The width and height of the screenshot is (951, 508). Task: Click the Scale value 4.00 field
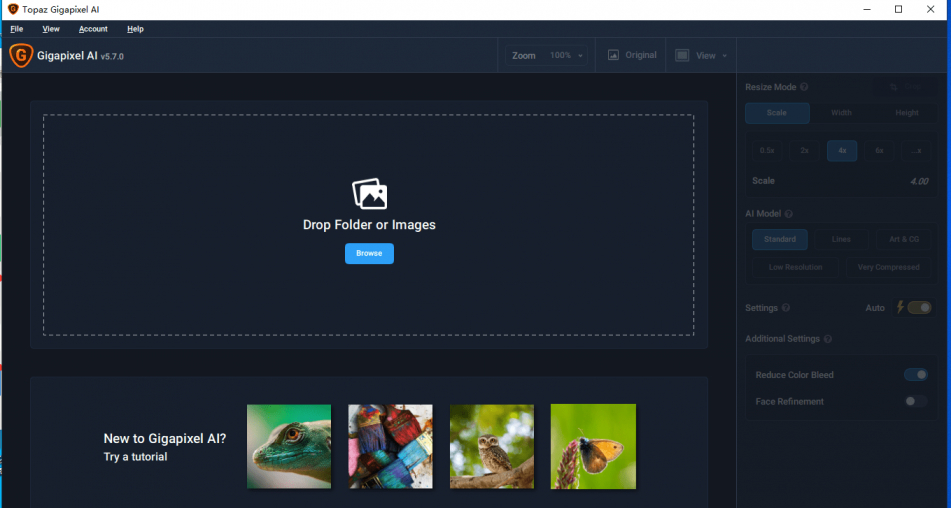click(919, 181)
